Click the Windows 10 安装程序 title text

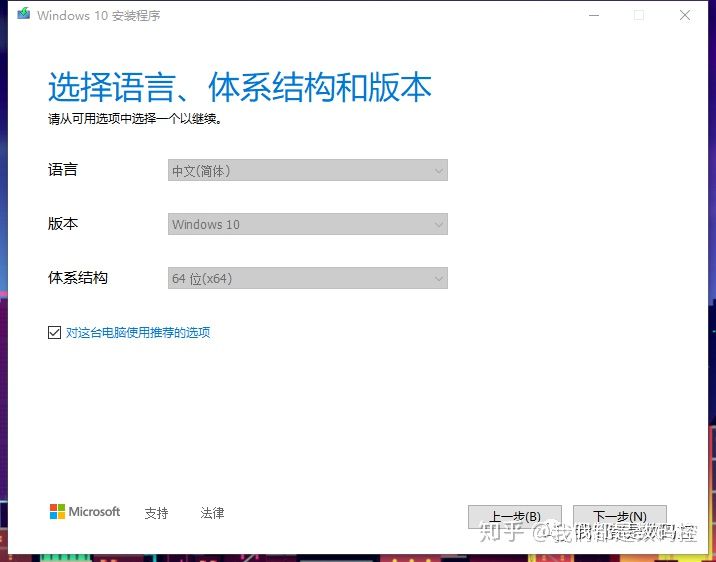click(99, 16)
